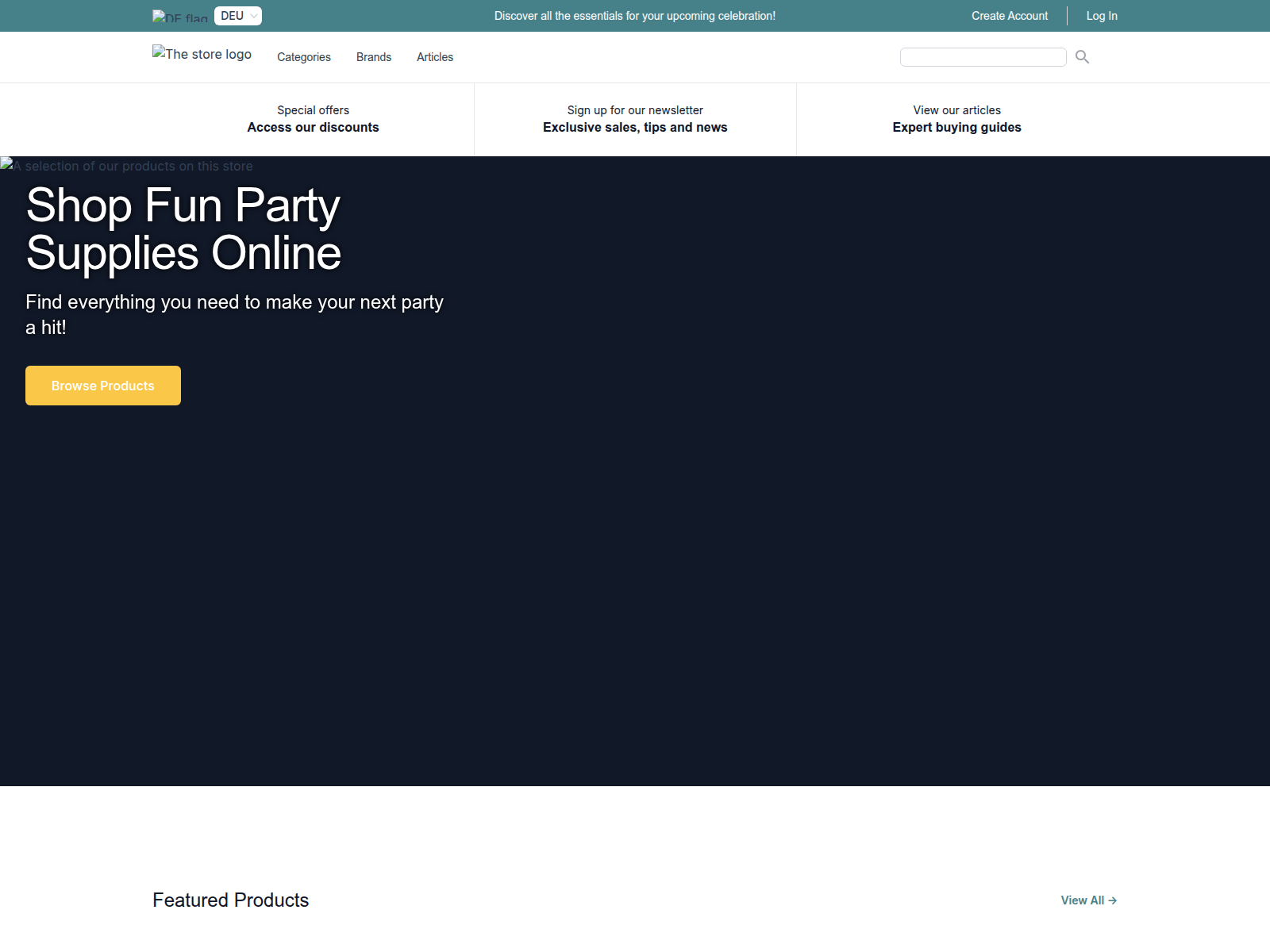The width and height of the screenshot is (1270, 952).
Task: Open the Brands menu
Action: click(x=373, y=57)
